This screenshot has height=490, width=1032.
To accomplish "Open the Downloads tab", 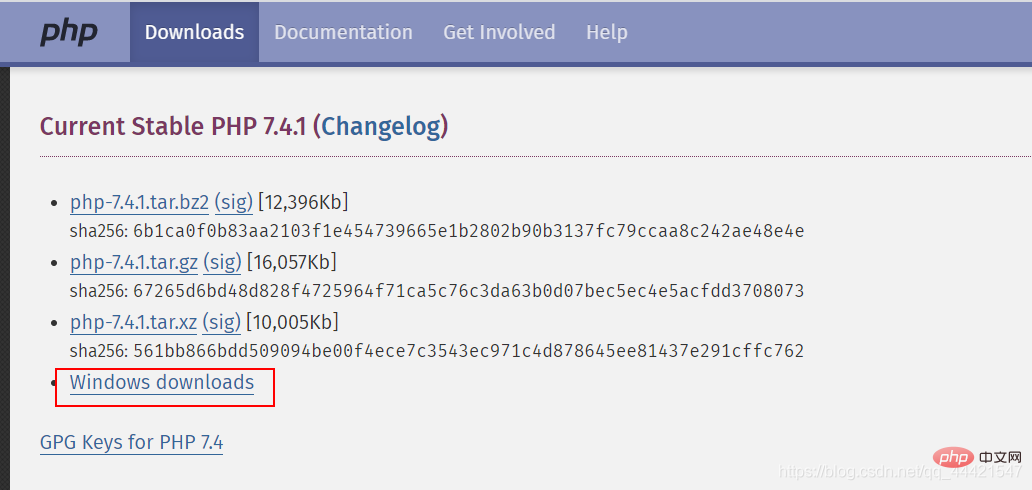I will point(194,32).
